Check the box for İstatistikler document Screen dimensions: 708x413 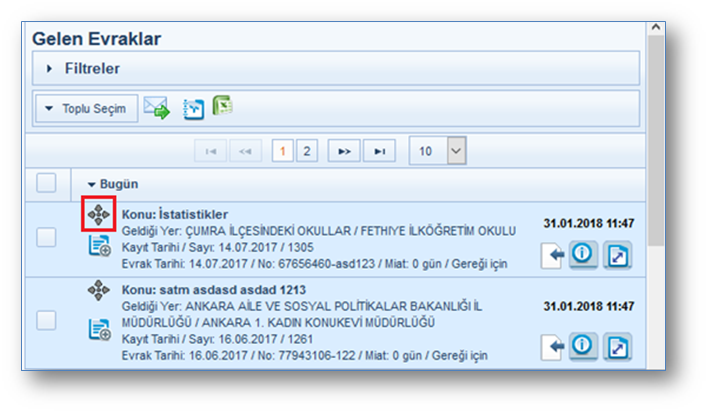47,237
